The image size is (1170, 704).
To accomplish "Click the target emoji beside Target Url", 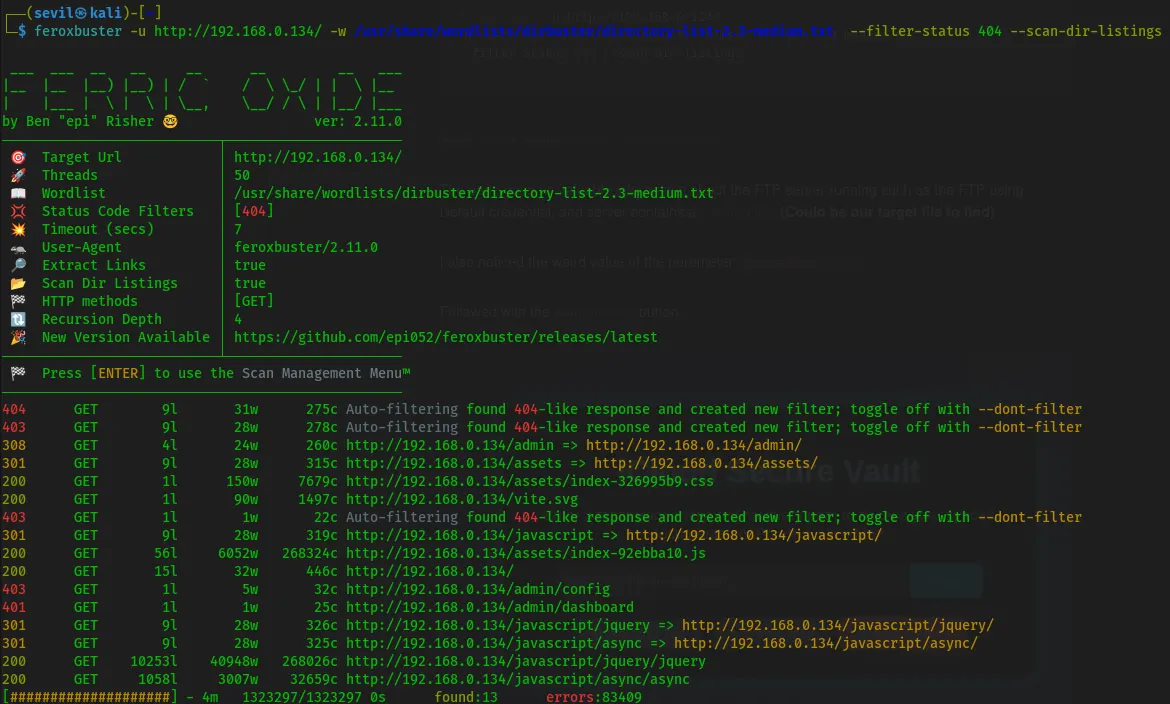I will tap(17, 158).
